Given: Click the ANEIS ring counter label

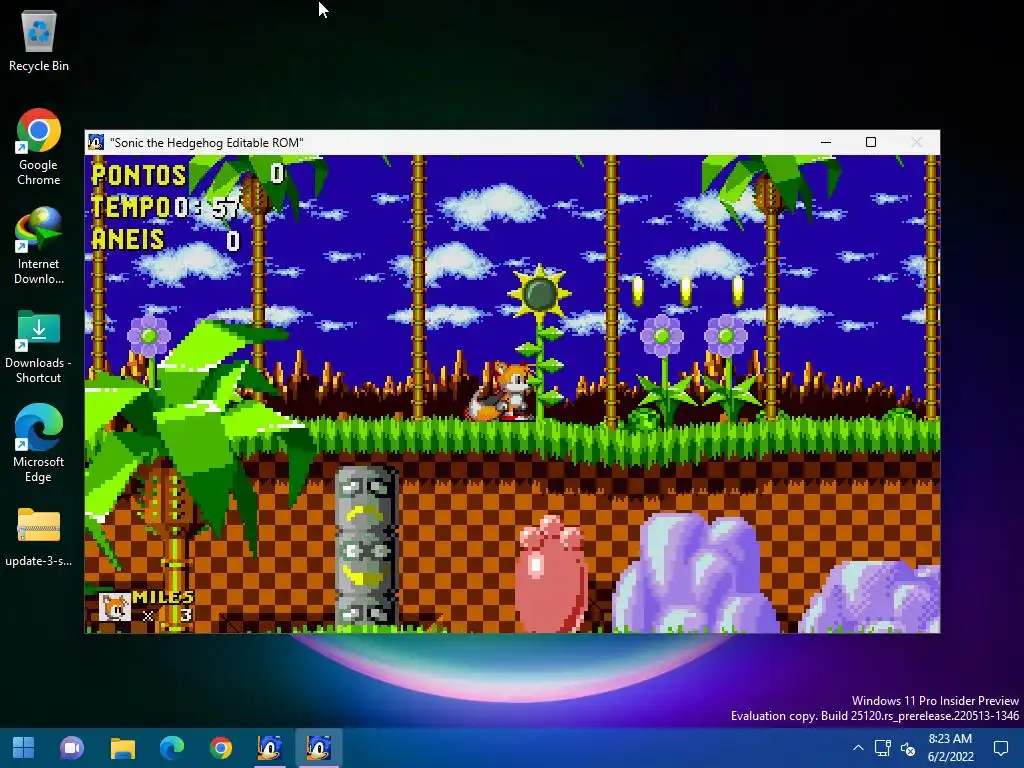Looking at the screenshot, I should click(127, 240).
